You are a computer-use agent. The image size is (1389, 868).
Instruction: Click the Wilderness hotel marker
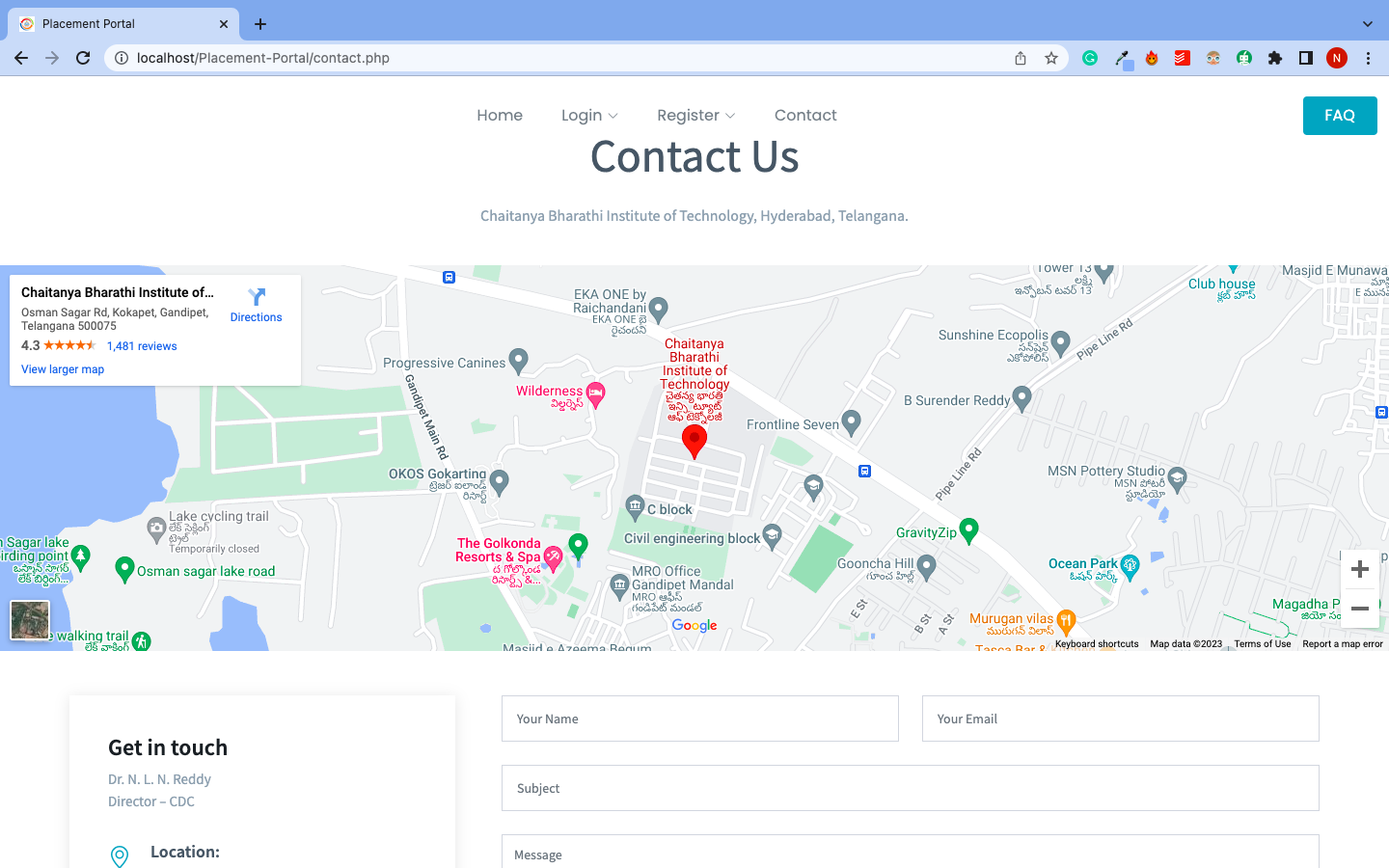coord(596,394)
